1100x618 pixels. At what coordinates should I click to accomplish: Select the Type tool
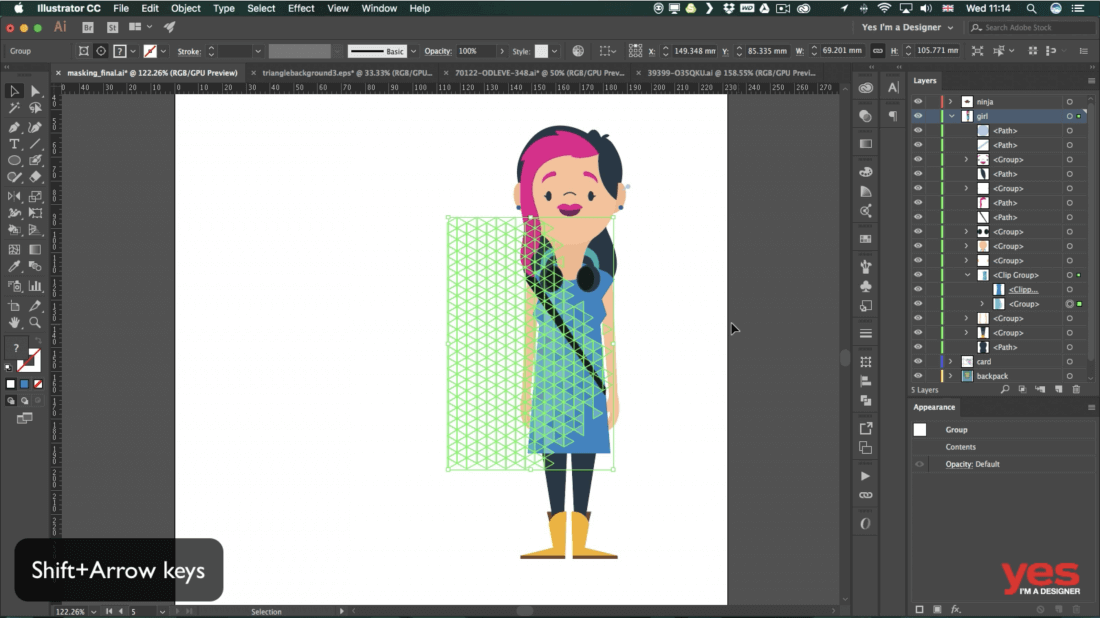click(x=14, y=144)
